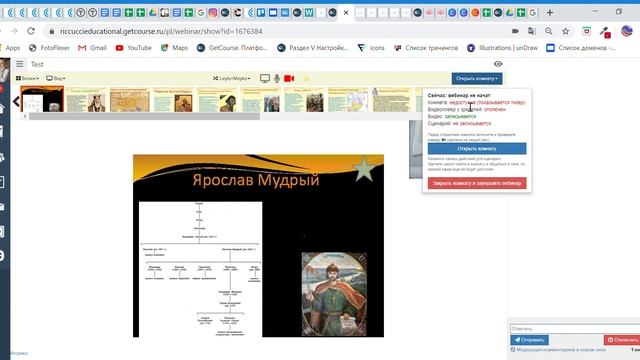Image resolution: width=640 pixels, height=360 pixels.
Task: Open a new browser tab with plus
Action: (550, 13)
